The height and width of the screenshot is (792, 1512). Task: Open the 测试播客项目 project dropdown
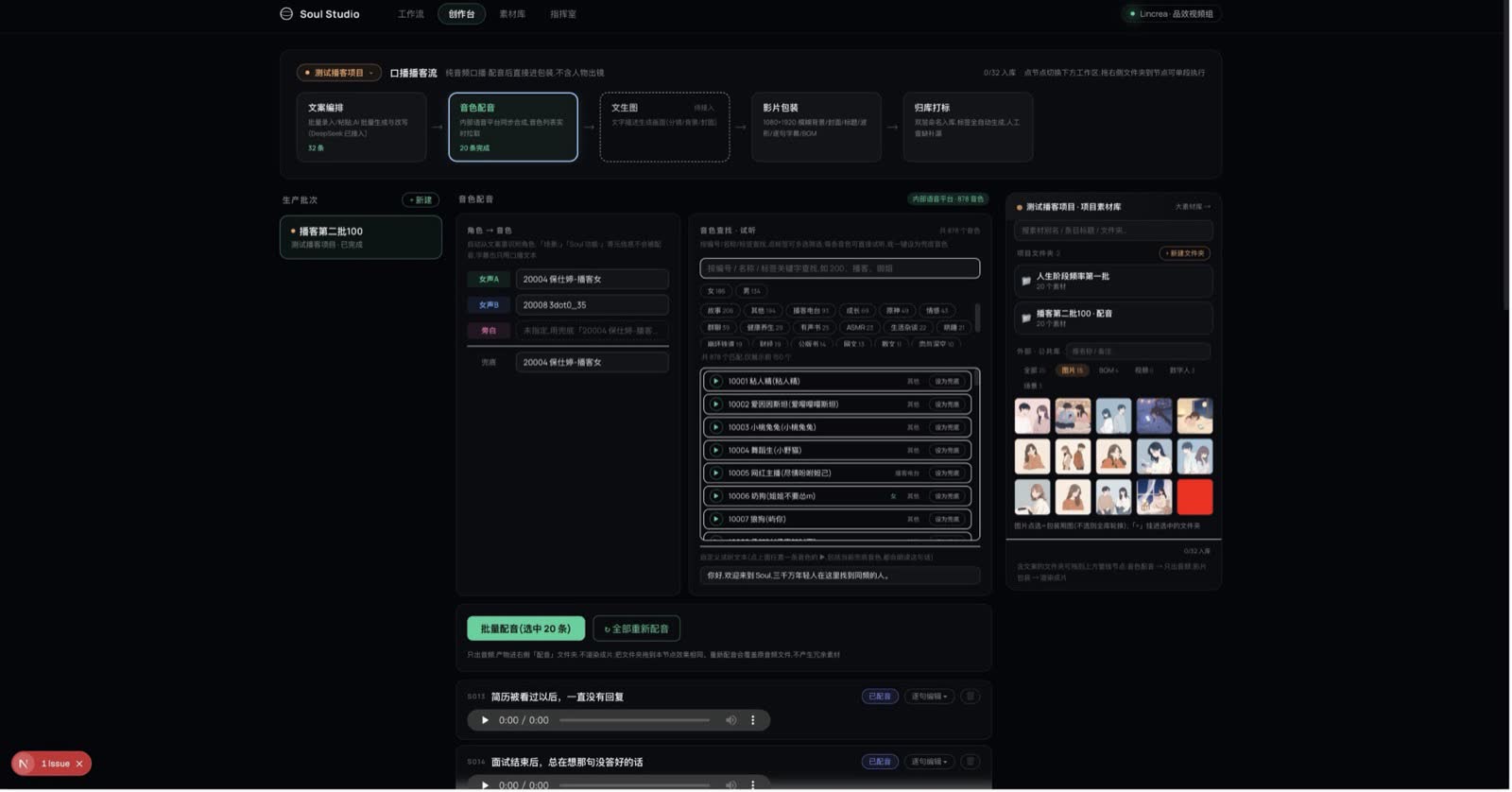point(338,73)
